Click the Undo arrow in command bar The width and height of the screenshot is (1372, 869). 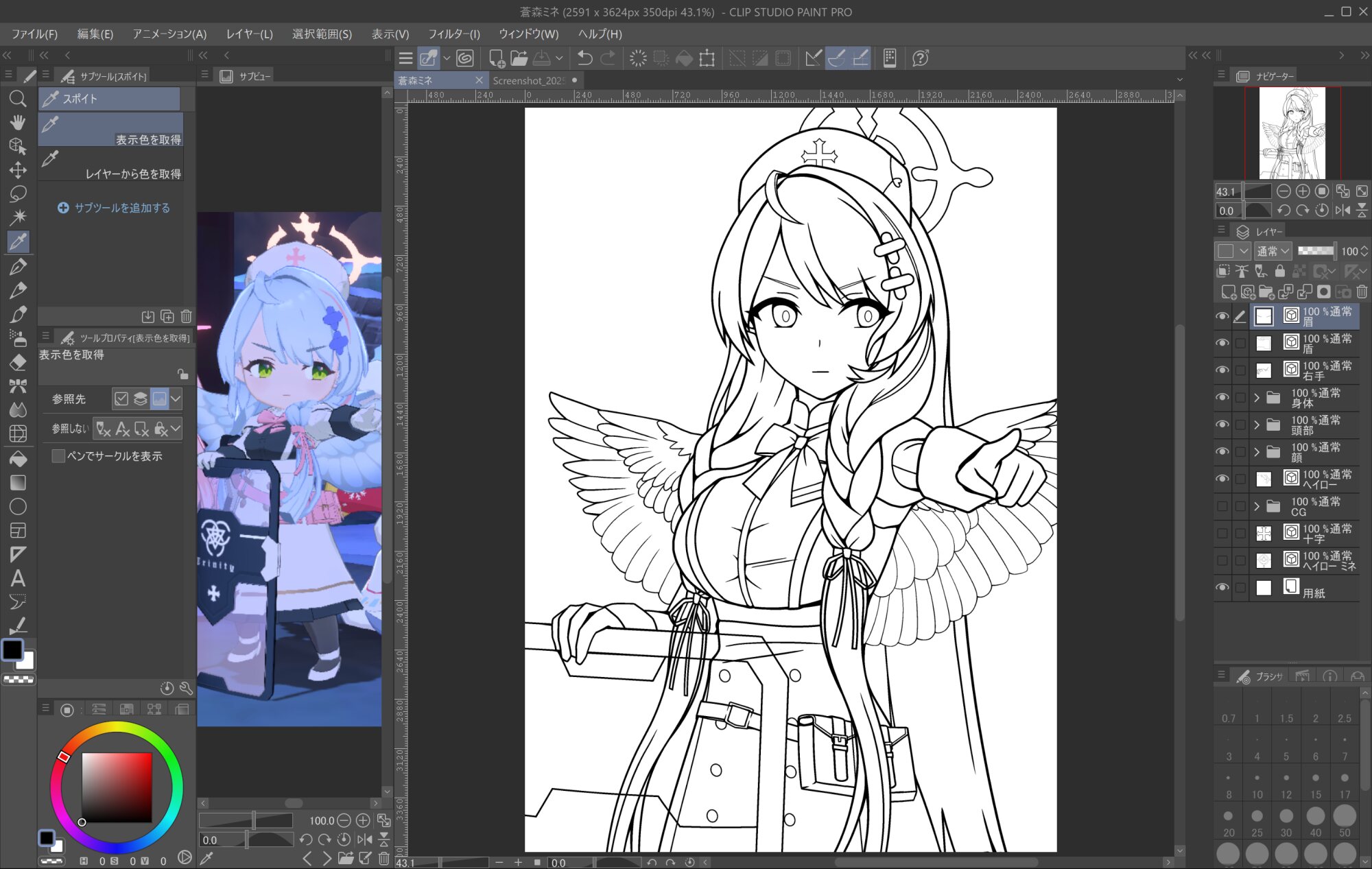point(584,58)
